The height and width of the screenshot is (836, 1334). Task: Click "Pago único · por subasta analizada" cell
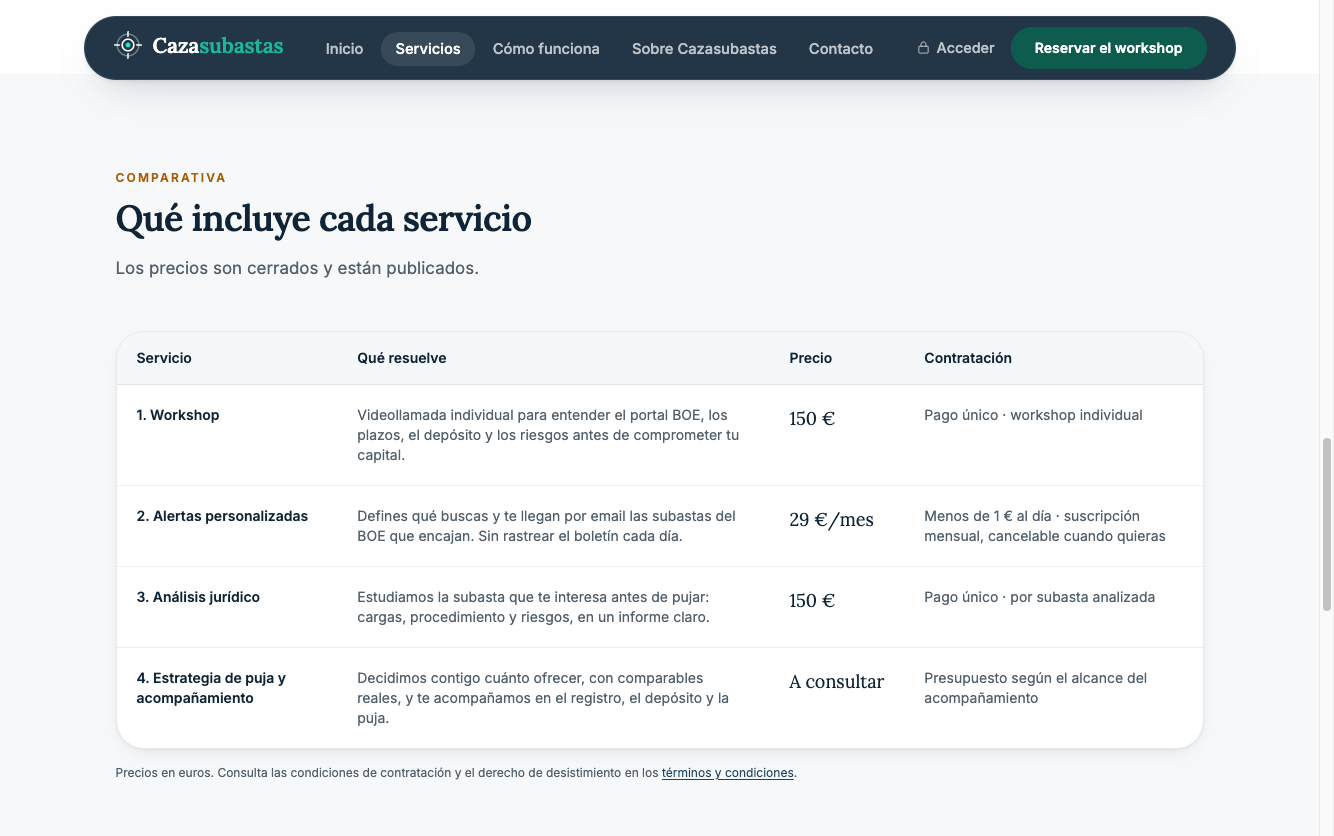tap(1039, 597)
